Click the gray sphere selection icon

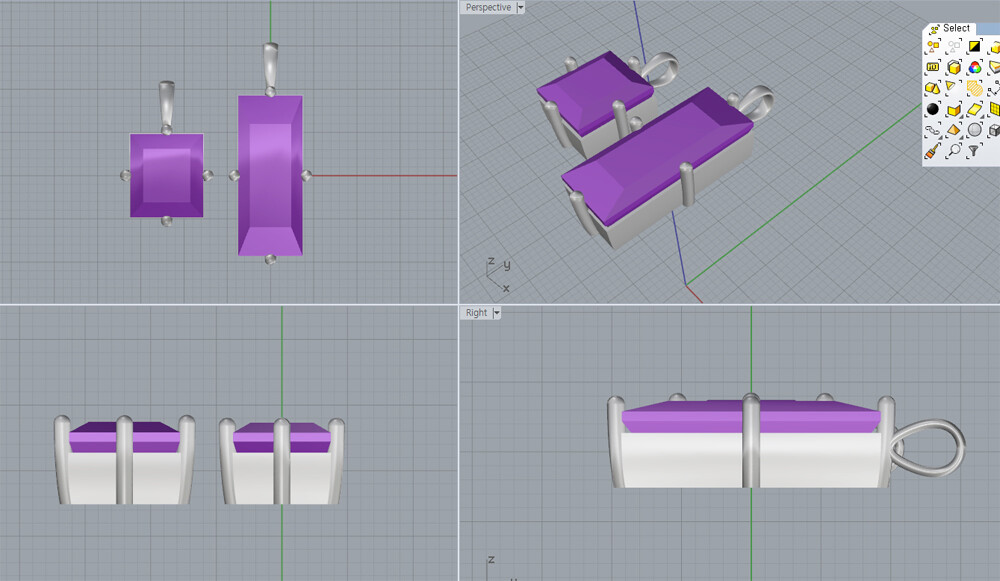[974, 130]
